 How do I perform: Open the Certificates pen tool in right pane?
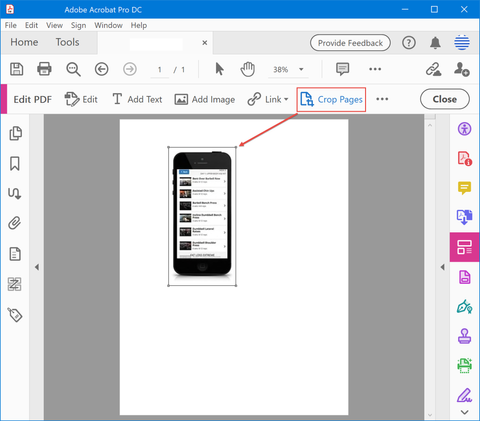pyautogui.click(x=464, y=306)
